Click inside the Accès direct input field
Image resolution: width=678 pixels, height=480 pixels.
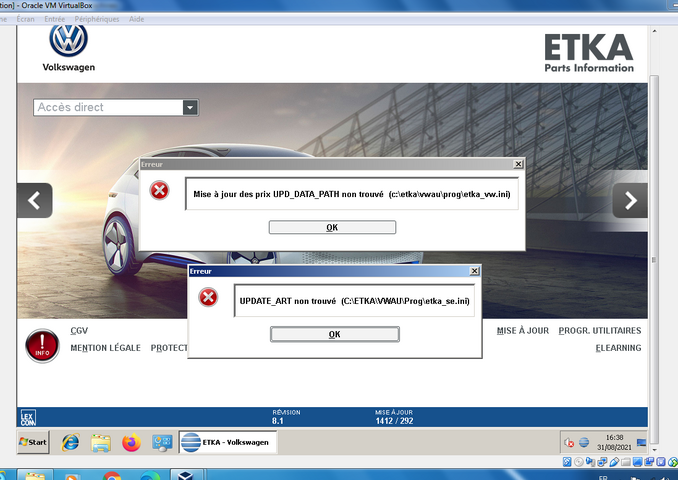click(108, 107)
